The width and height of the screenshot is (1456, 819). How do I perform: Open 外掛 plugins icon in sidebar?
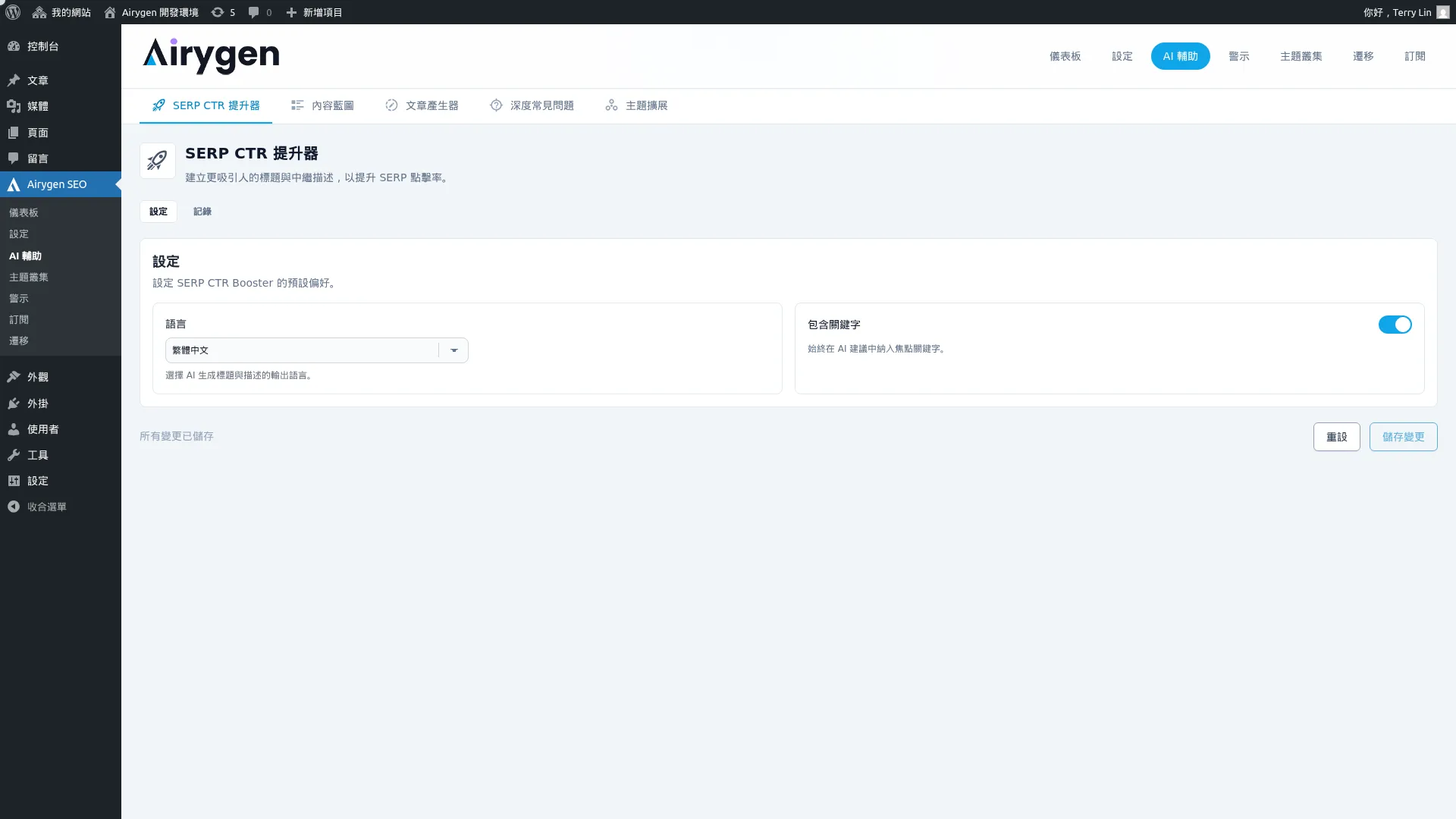[14, 403]
